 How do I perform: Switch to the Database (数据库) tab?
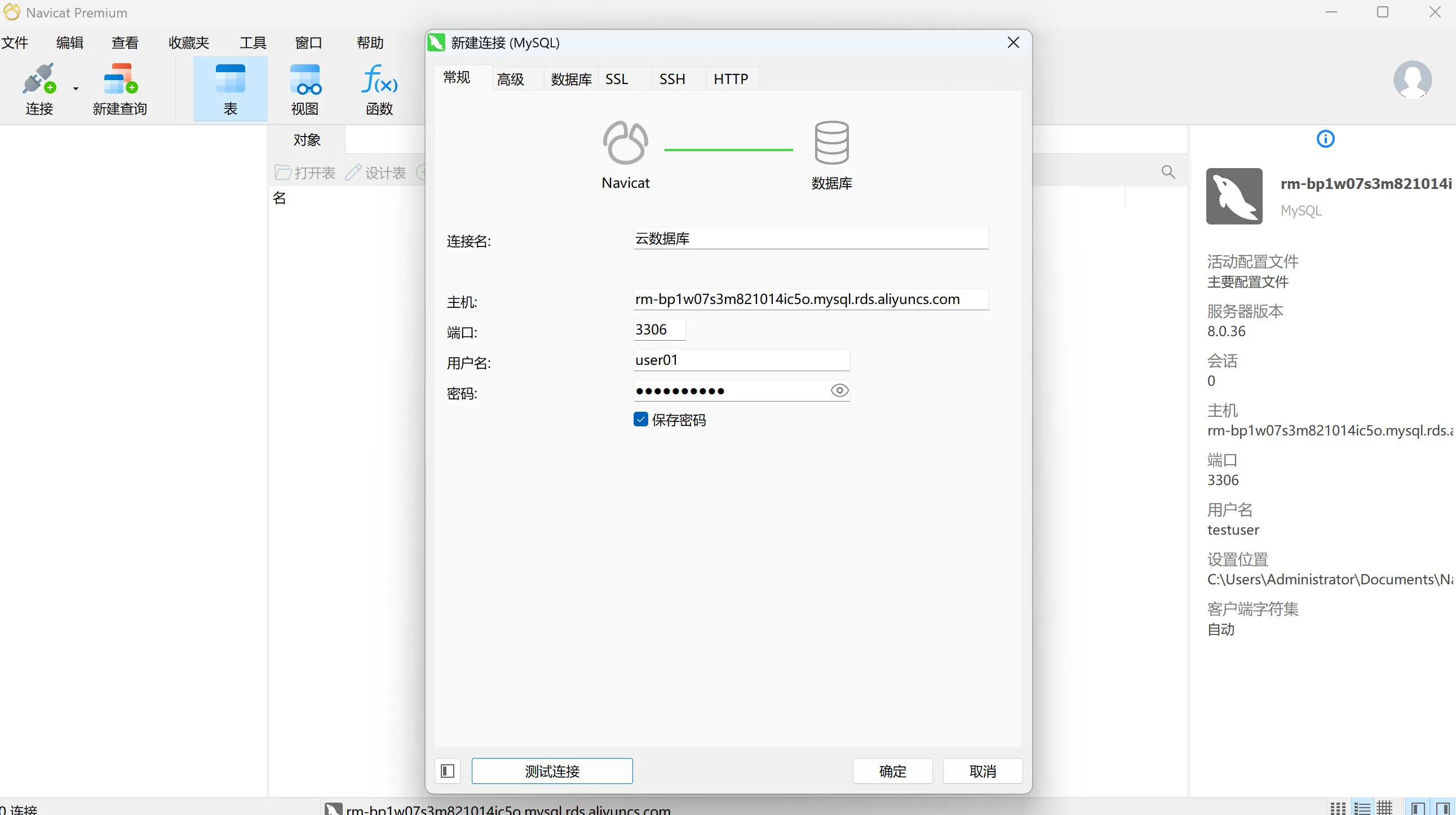[571, 79]
